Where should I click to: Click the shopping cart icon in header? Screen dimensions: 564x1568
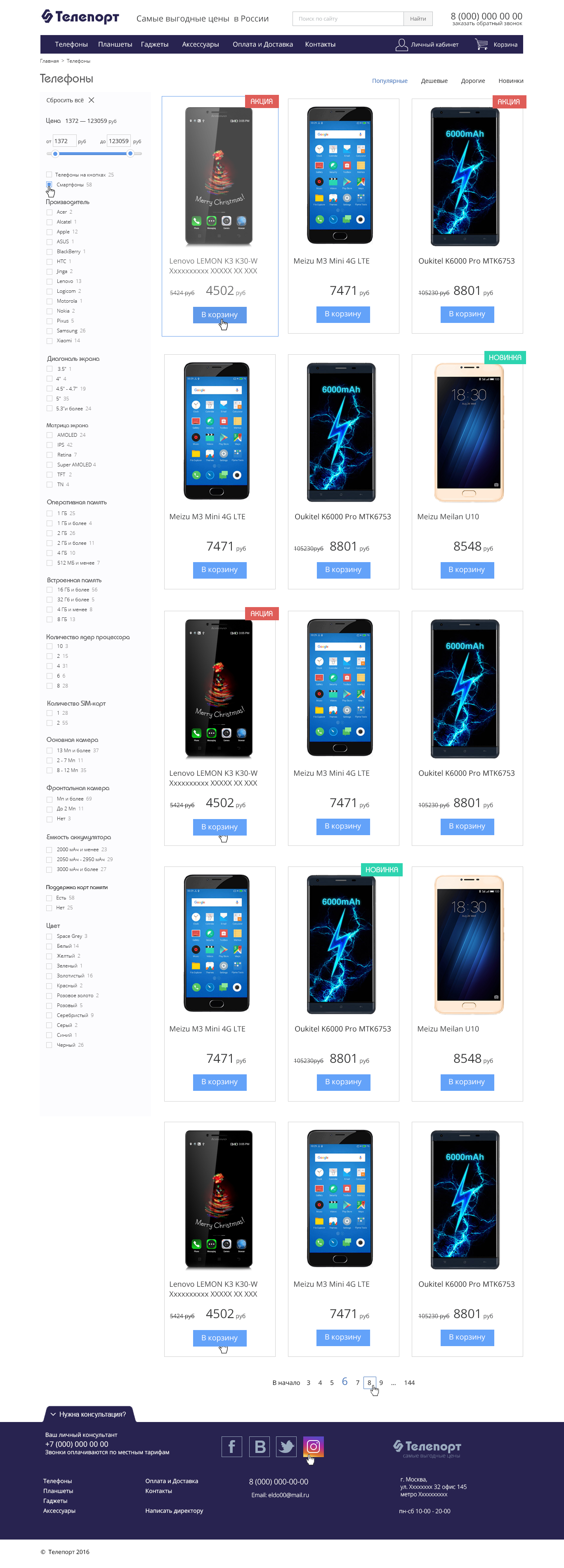pyautogui.click(x=481, y=45)
